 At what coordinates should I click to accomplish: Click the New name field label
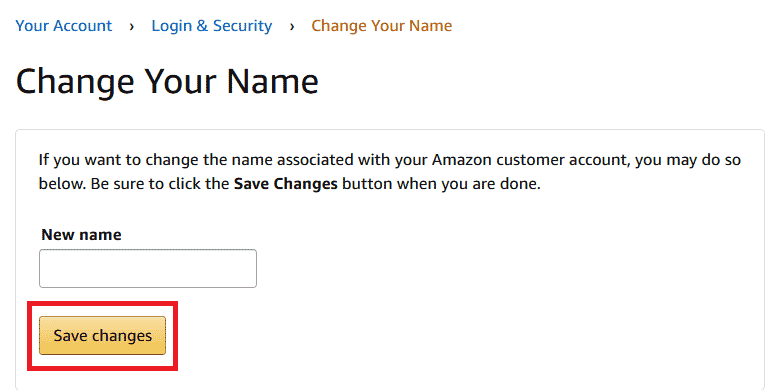[x=81, y=234]
